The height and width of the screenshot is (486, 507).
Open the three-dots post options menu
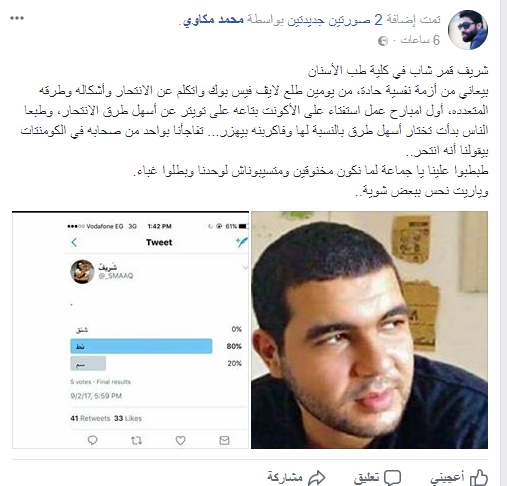tap(17, 18)
